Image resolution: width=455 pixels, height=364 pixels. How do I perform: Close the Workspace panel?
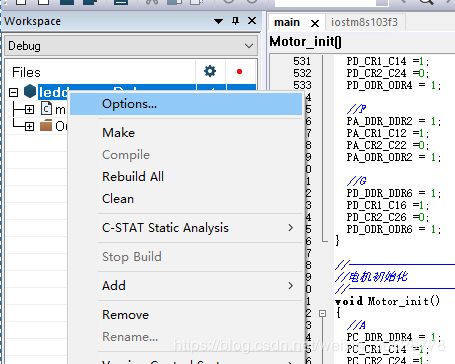(x=252, y=21)
